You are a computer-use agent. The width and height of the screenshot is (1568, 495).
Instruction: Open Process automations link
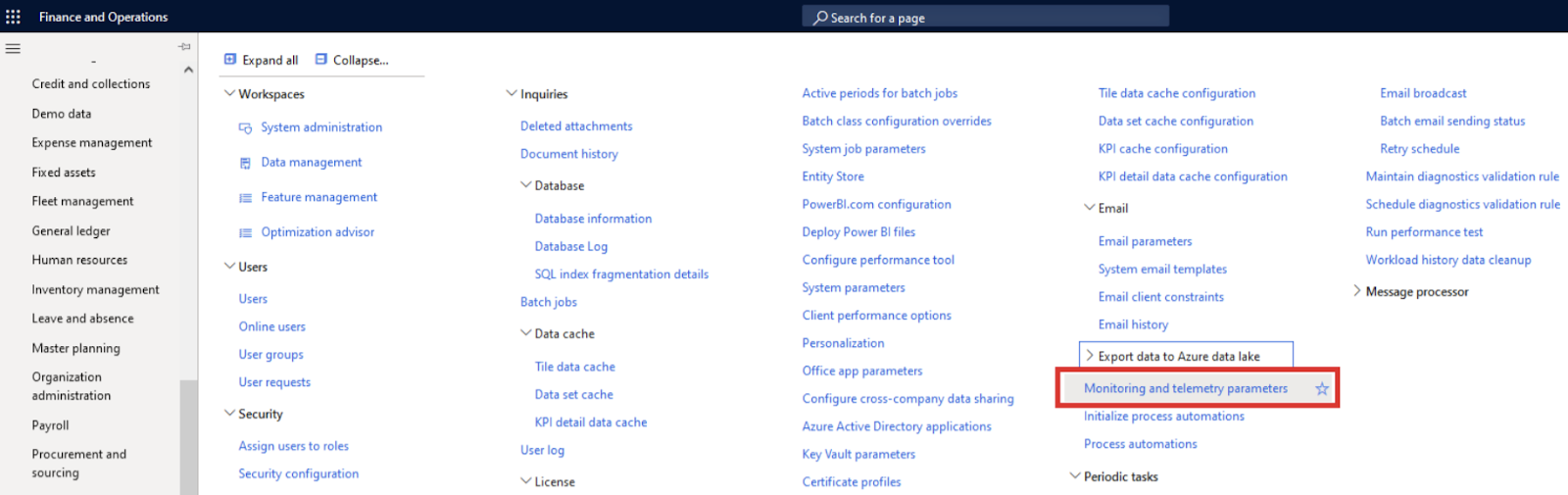tap(1141, 444)
